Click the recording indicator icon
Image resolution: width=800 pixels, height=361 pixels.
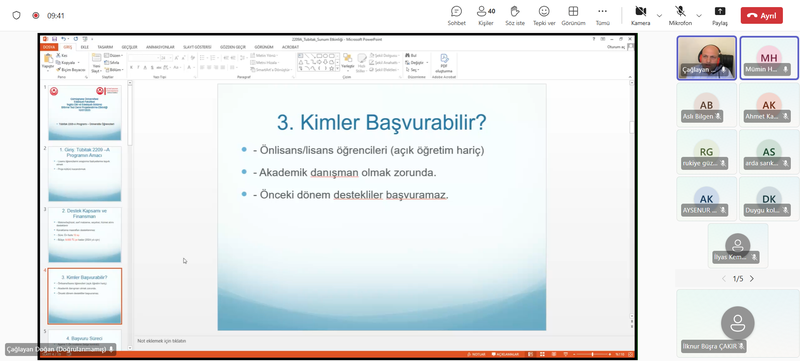coord(36,16)
